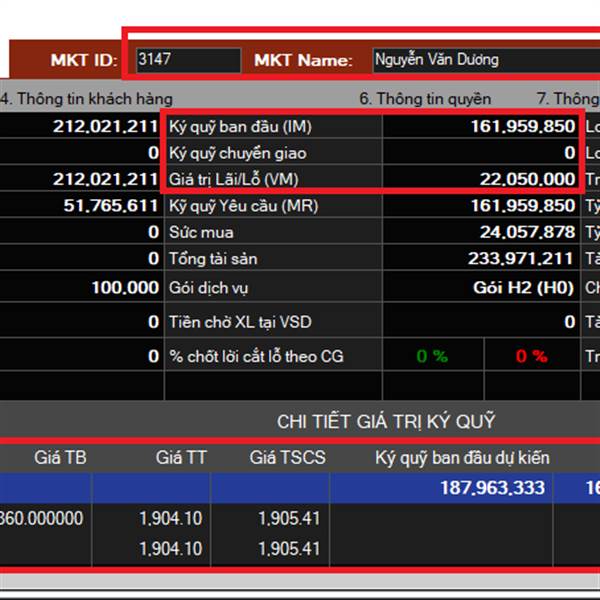Sort by the 'Giá TB' column header
The height and width of the screenshot is (600, 600).
pyautogui.click(x=60, y=458)
